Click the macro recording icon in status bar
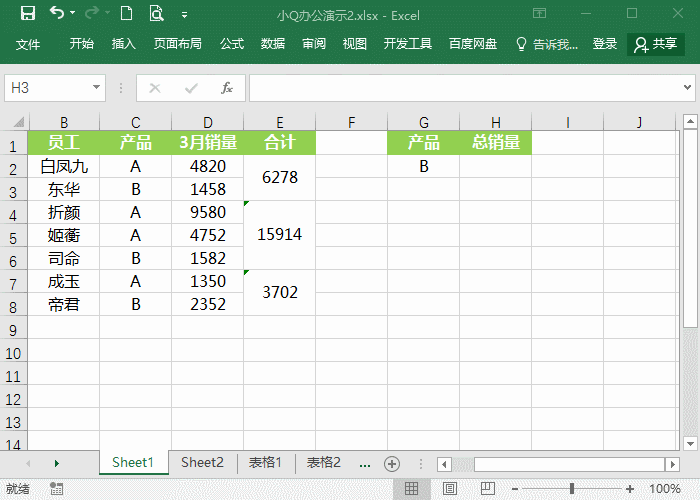The width and height of the screenshot is (700, 500). [x=56, y=488]
